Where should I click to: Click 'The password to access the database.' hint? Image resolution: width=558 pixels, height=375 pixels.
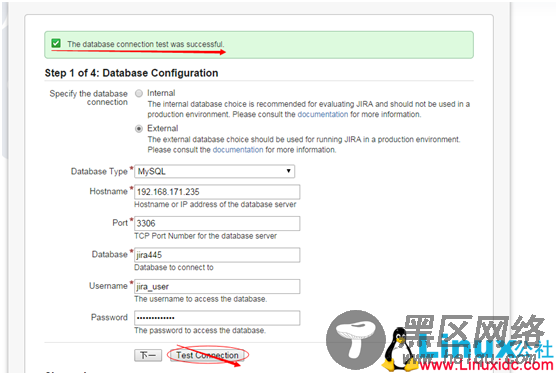click(x=200, y=331)
